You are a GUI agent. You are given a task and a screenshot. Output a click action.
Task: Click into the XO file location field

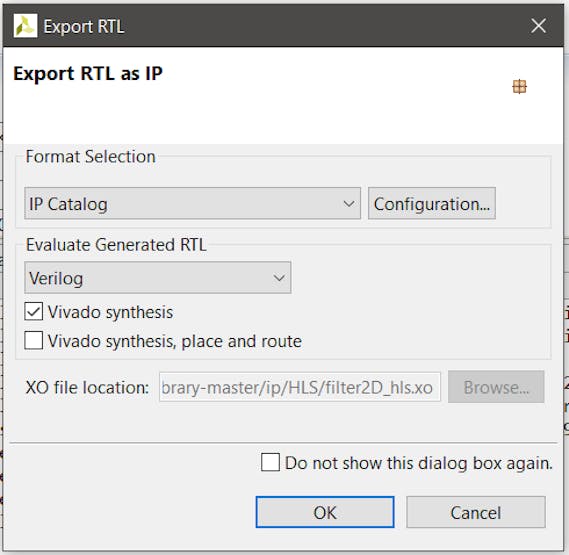click(x=300, y=387)
